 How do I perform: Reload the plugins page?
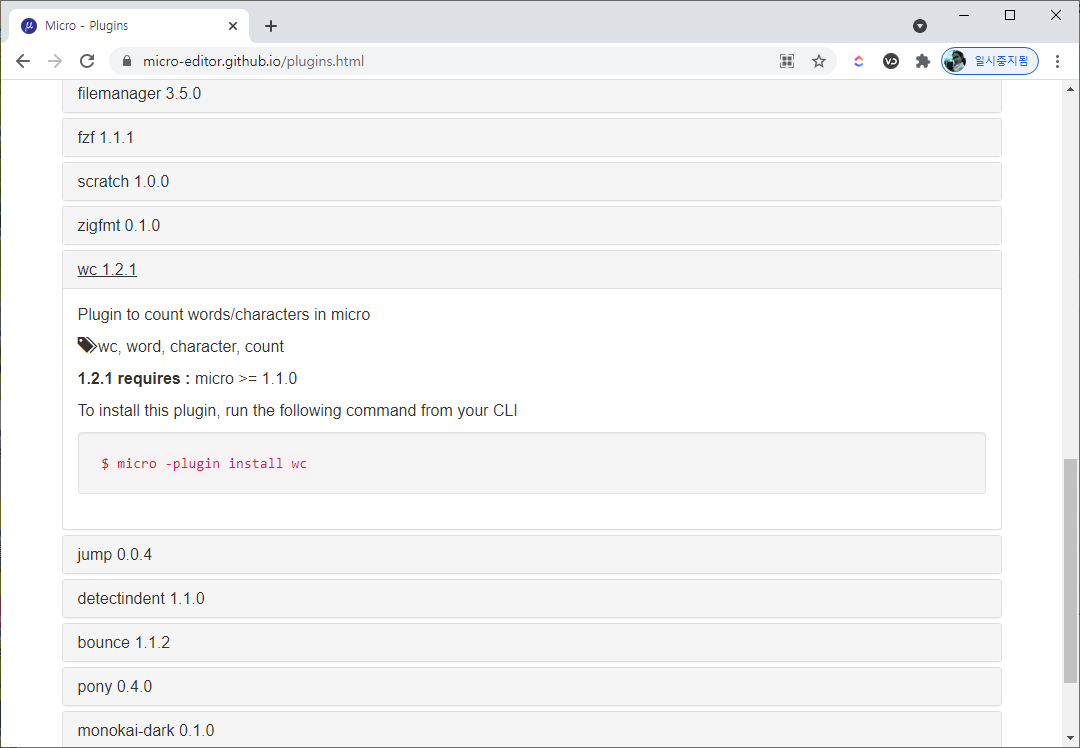87,61
